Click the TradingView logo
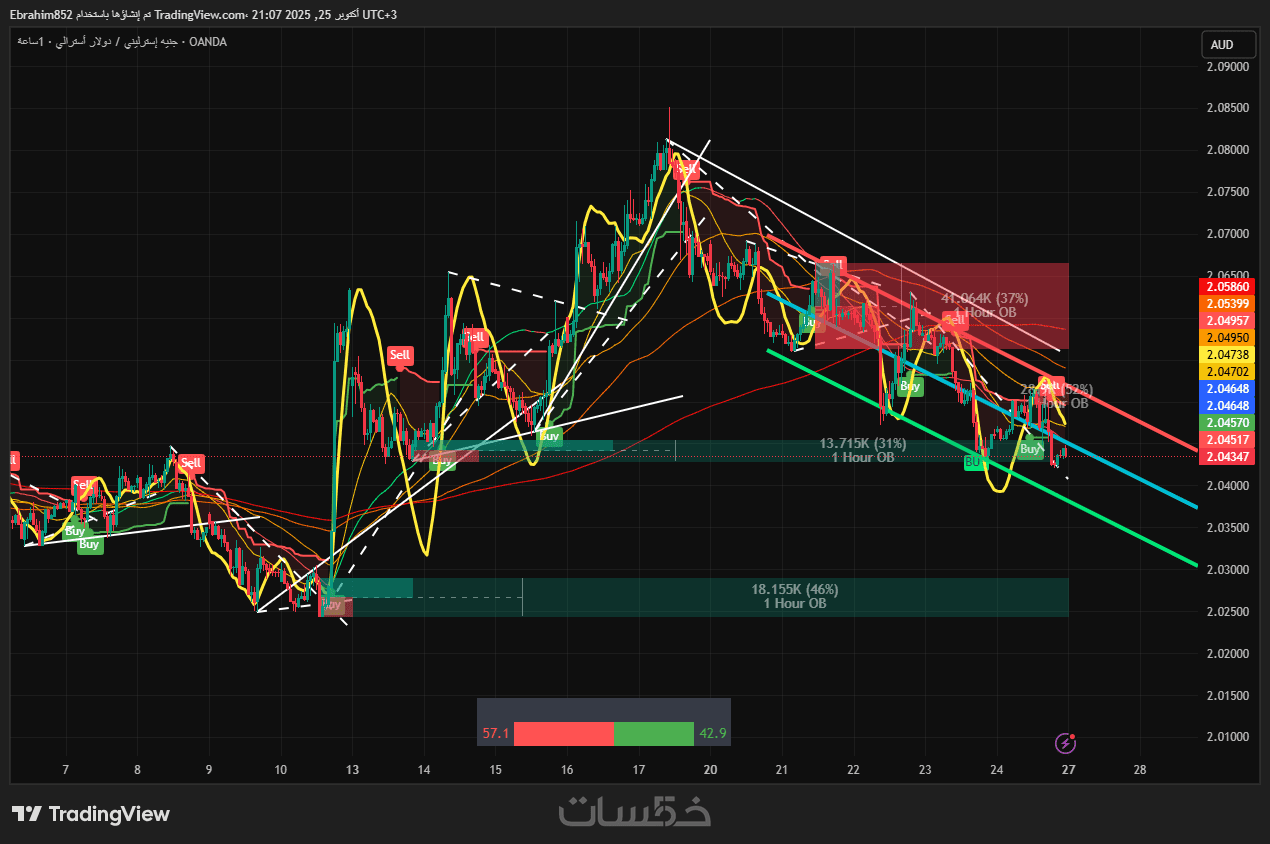This screenshot has width=1270, height=844. click(x=91, y=814)
